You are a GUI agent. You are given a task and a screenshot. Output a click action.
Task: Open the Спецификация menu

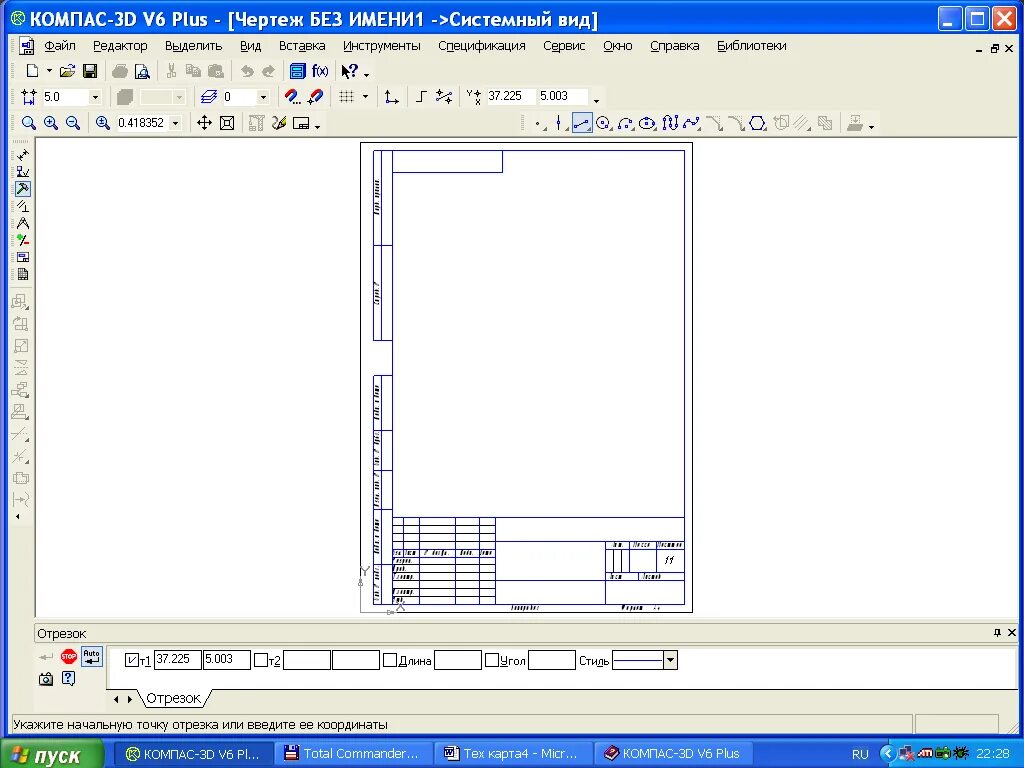coord(482,46)
